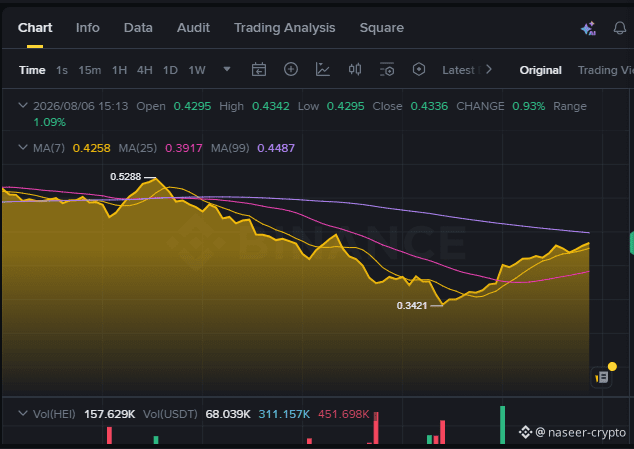Click the Range value 1.09%
This screenshot has height=449, width=634.
(x=49, y=122)
